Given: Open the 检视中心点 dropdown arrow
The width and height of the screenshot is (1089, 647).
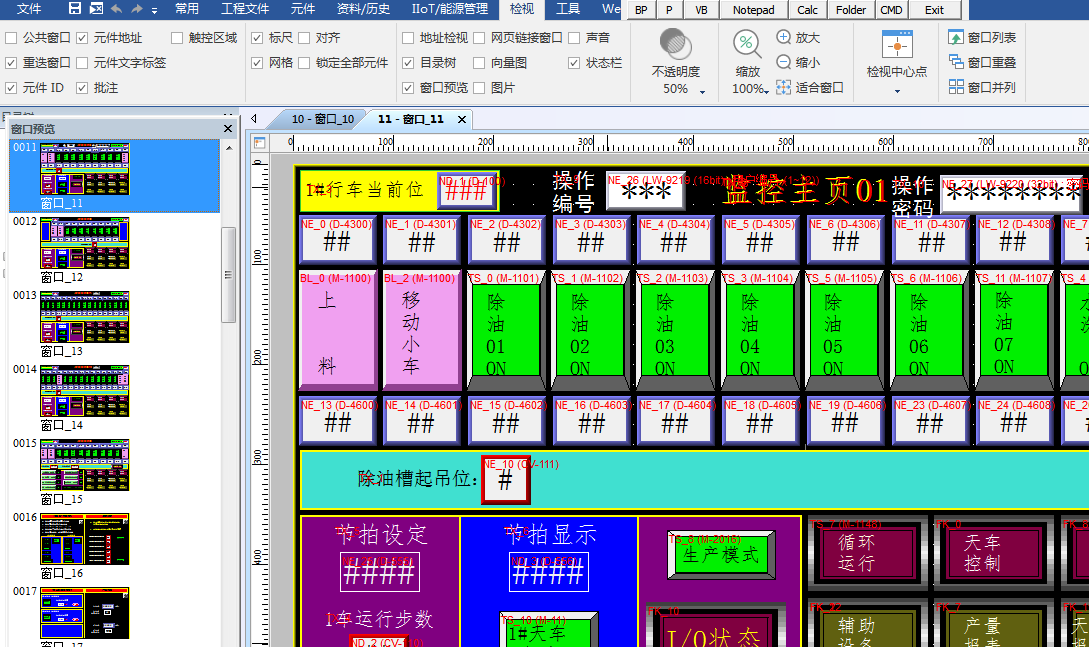Looking at the screenshot, I should click(896, 91).
